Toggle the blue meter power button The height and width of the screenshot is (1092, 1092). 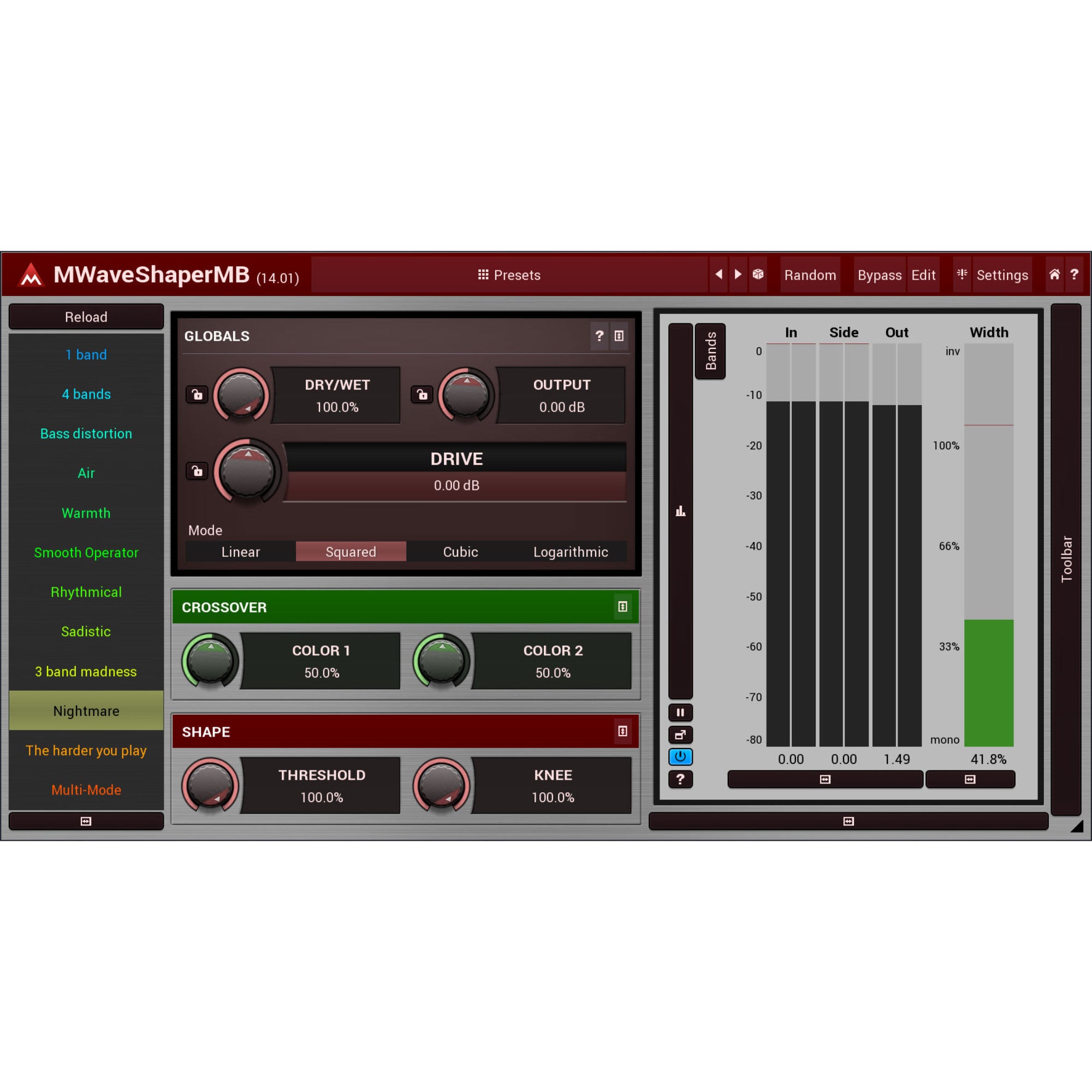click(680, 757)
